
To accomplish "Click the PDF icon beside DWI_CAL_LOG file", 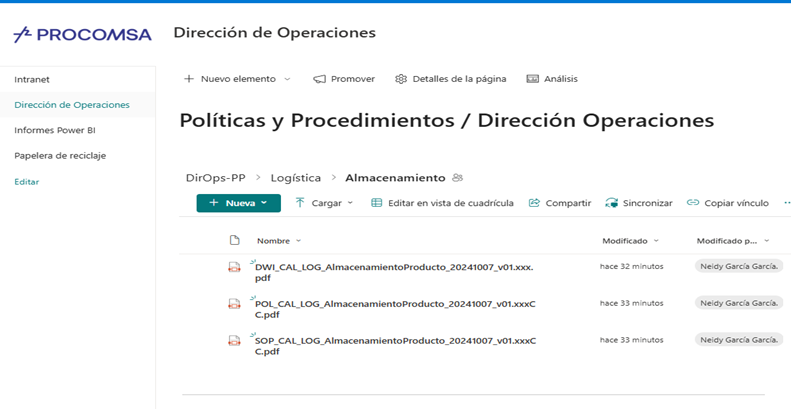I will pyautogui.click(x=234, y=267).
